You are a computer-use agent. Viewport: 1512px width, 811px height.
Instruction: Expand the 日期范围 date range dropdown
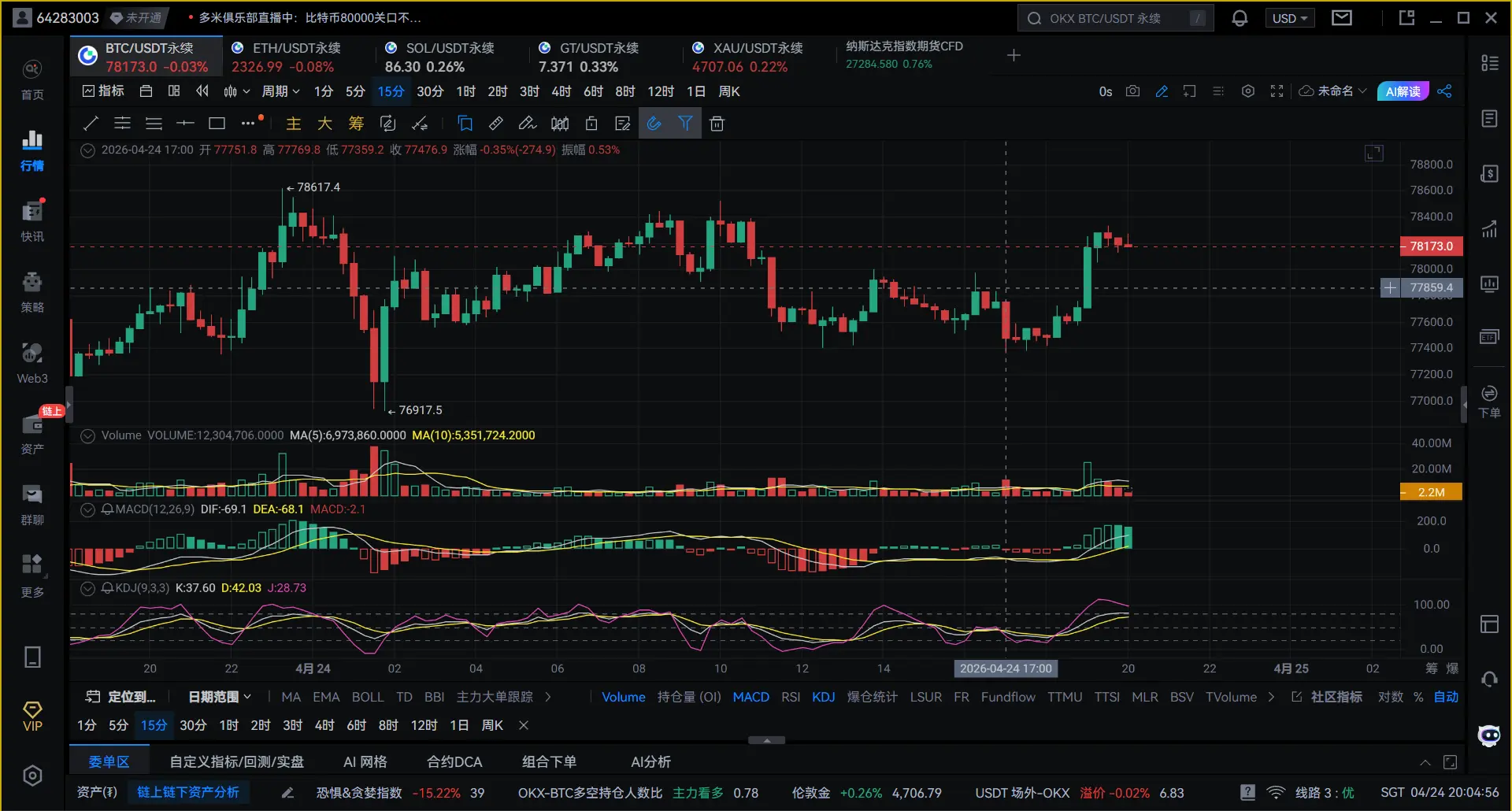(x=220, y=697)
